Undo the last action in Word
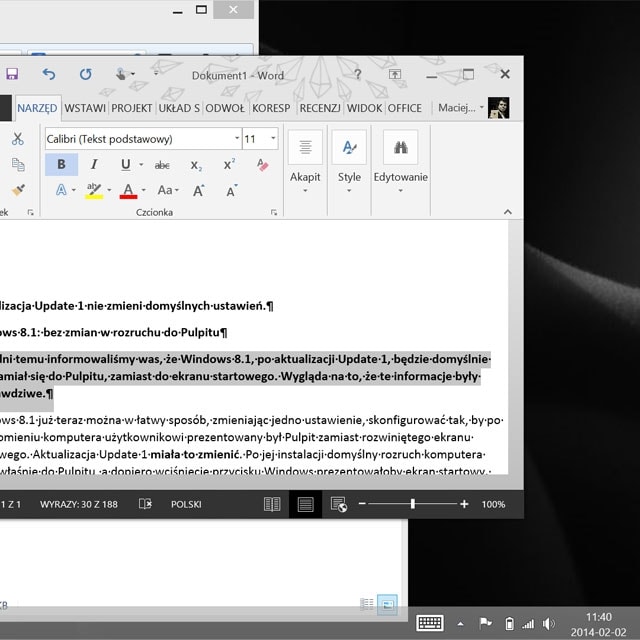Viewport: 640px width, 640px height. (49, 74)
